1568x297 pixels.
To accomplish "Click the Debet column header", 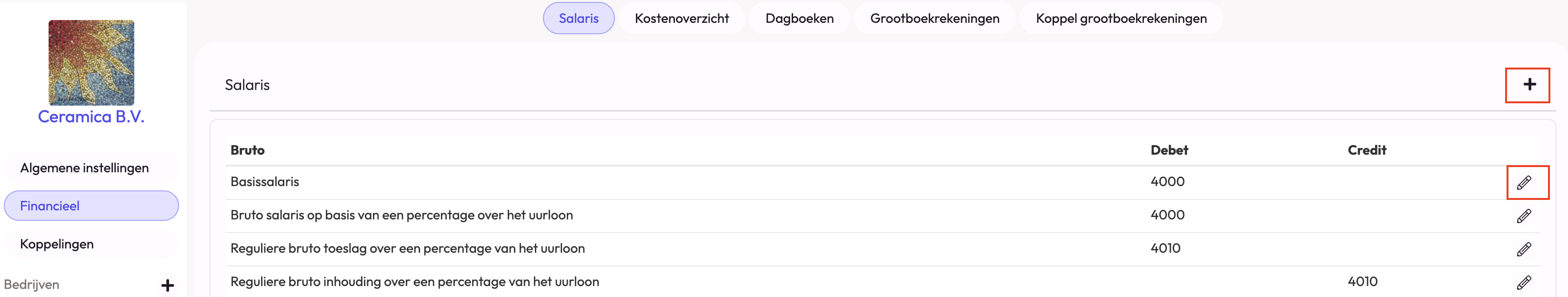I will [1169, 150].
